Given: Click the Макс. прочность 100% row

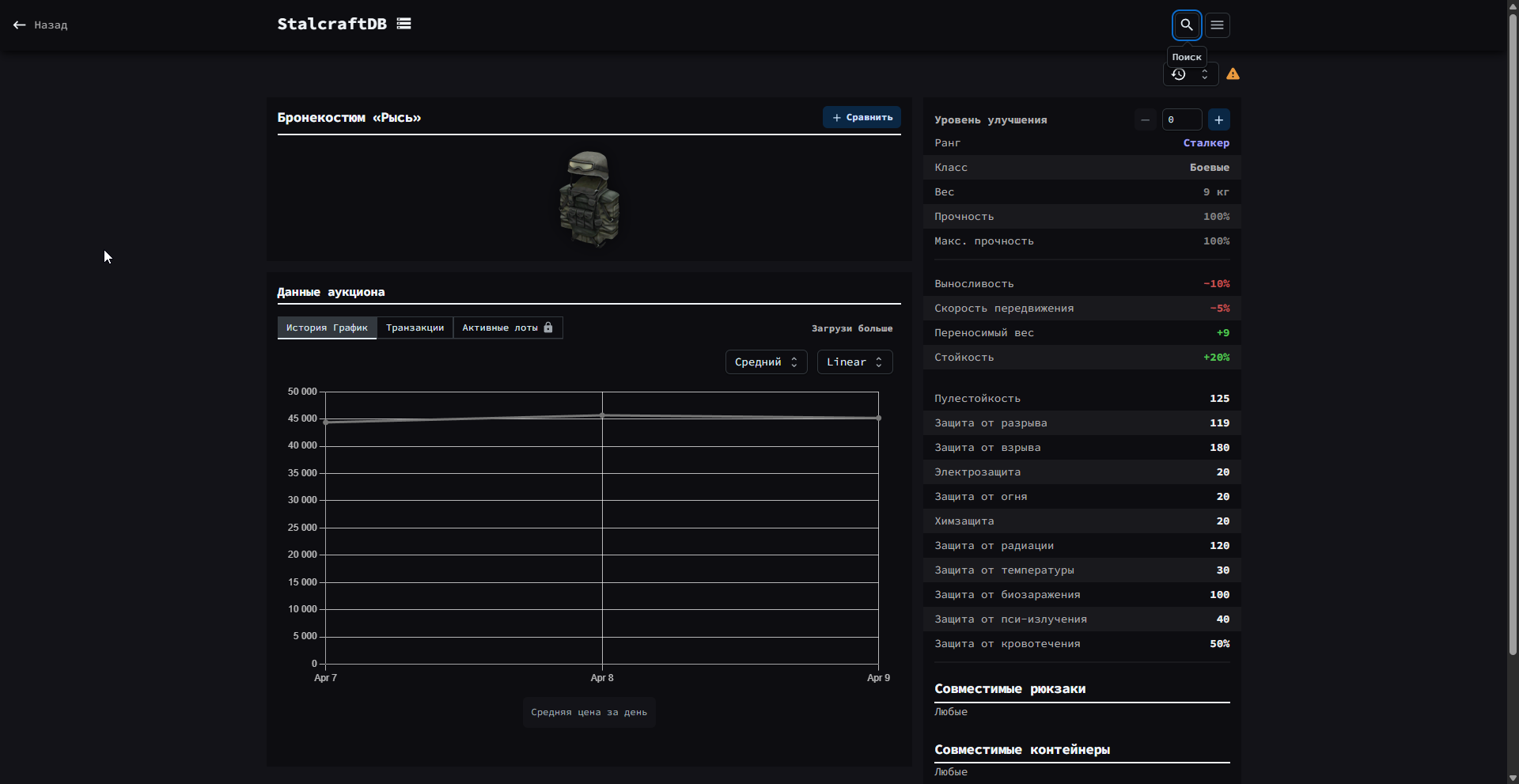Looking at the screenshot, I should [1081, 241].
